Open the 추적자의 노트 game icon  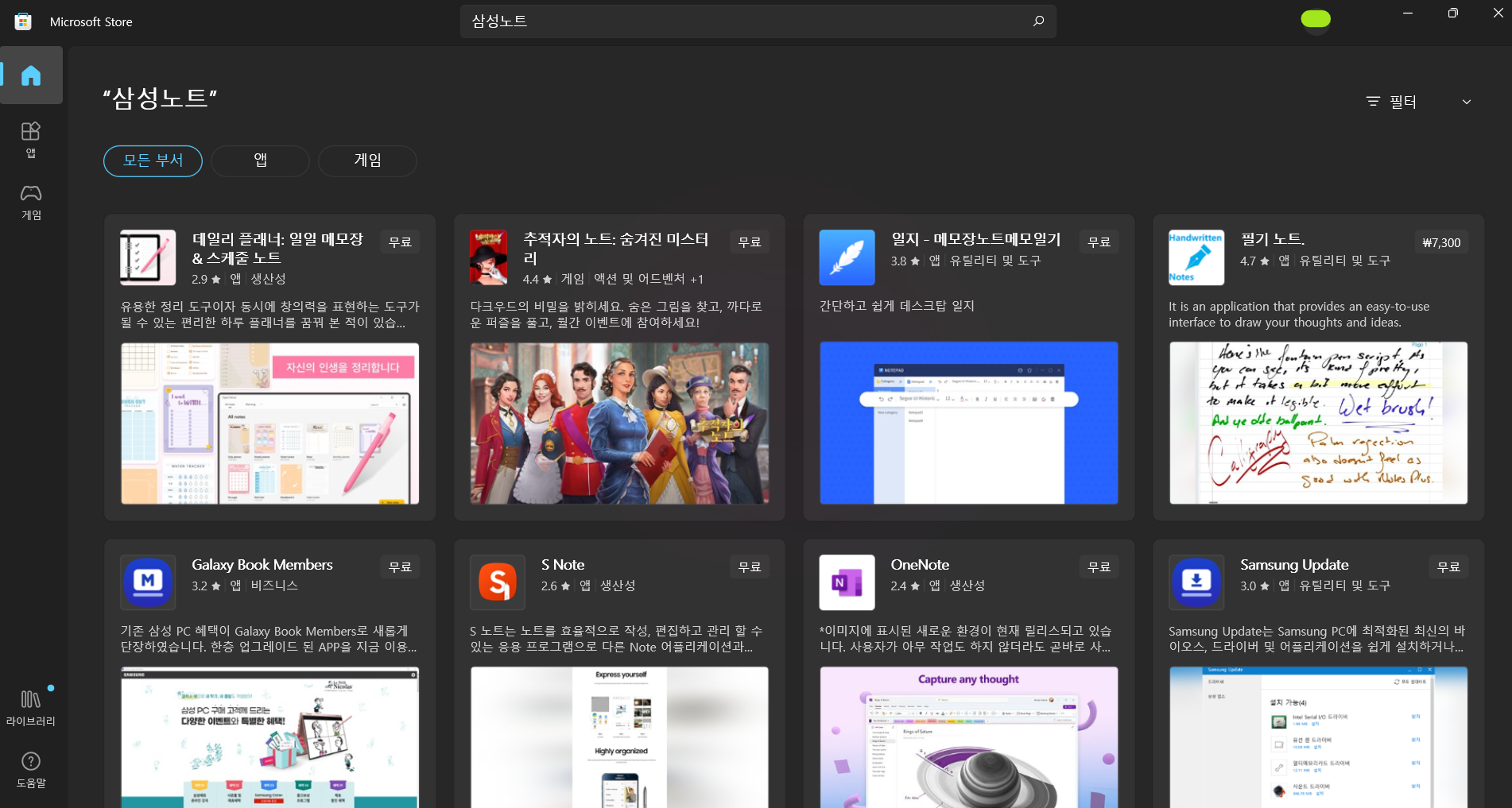pyautogui.click(x=488, y=257)
